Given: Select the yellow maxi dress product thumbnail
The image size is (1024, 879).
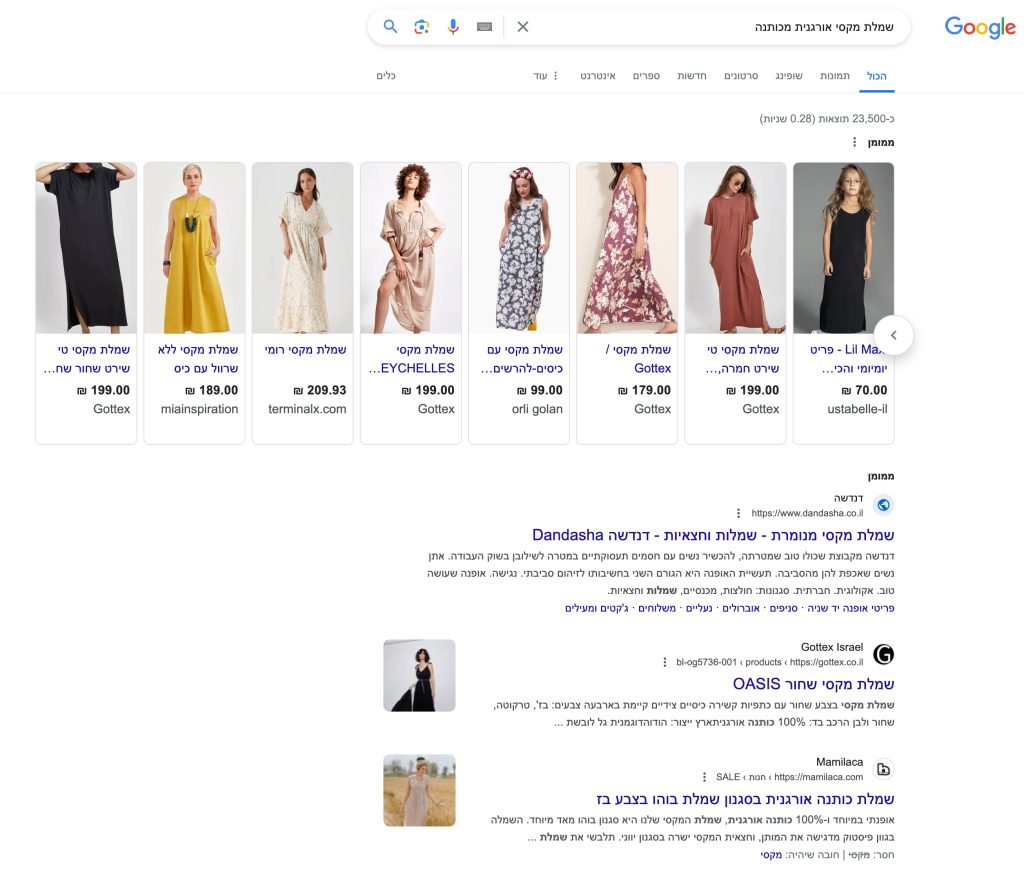Looking at the screenshot, I should click(x=194, y=247).
